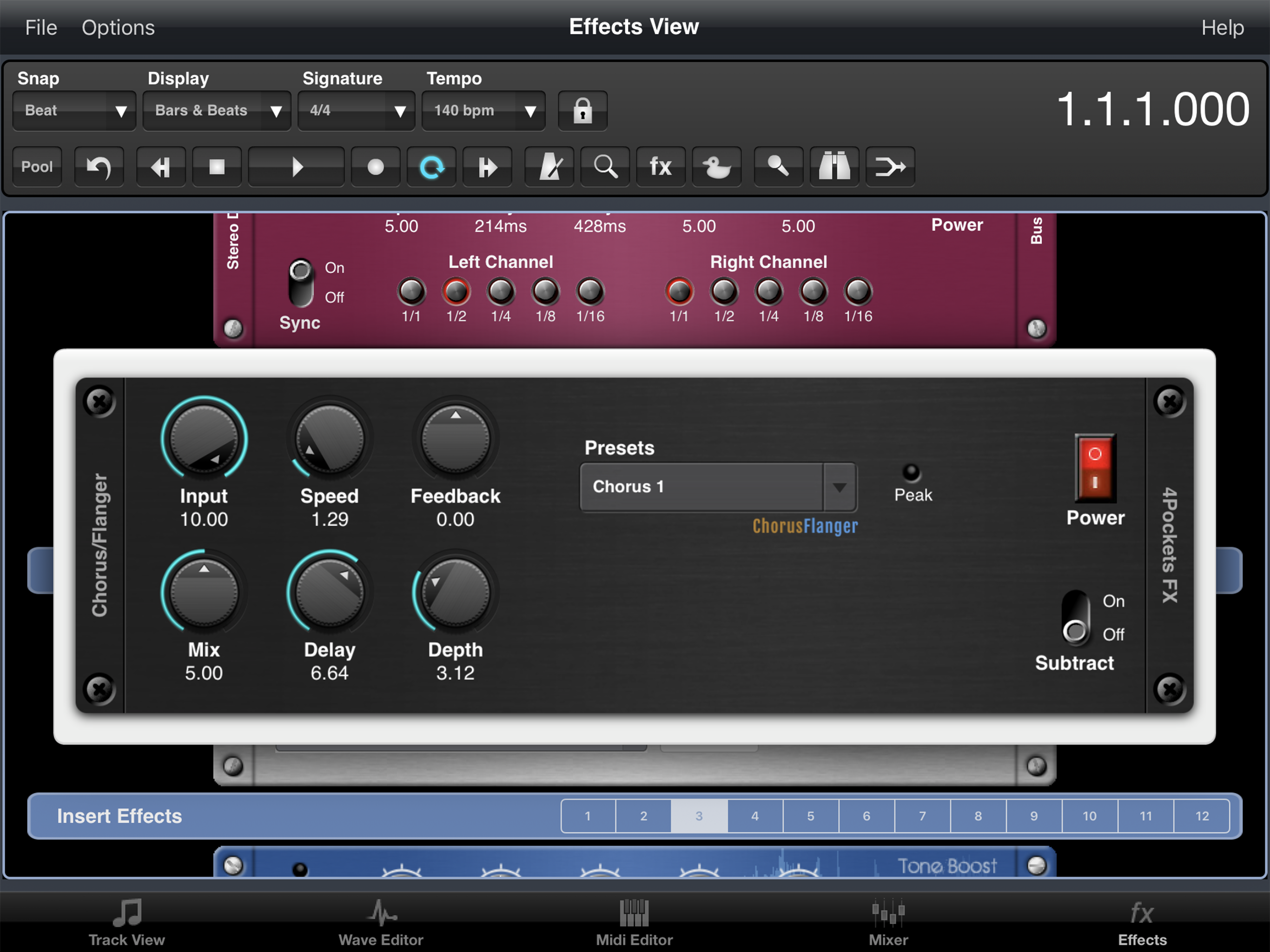Click the magnifier zoom icon
The image size is (1270, 952).
click(605, 167)
